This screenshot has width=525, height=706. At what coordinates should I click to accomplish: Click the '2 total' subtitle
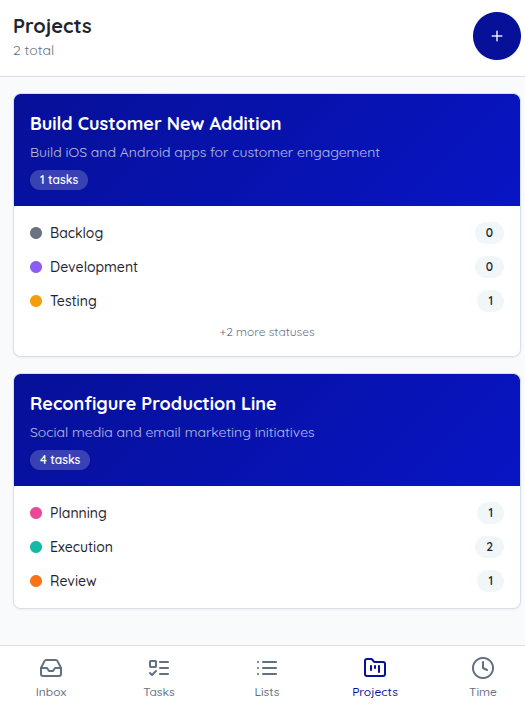[x=34, y=50]
